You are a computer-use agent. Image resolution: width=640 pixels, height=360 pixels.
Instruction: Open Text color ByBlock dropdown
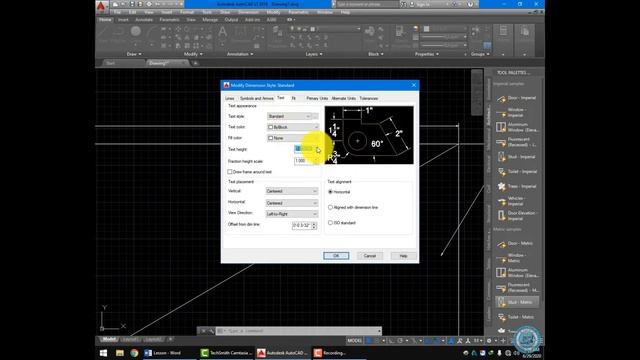[293, 127]
